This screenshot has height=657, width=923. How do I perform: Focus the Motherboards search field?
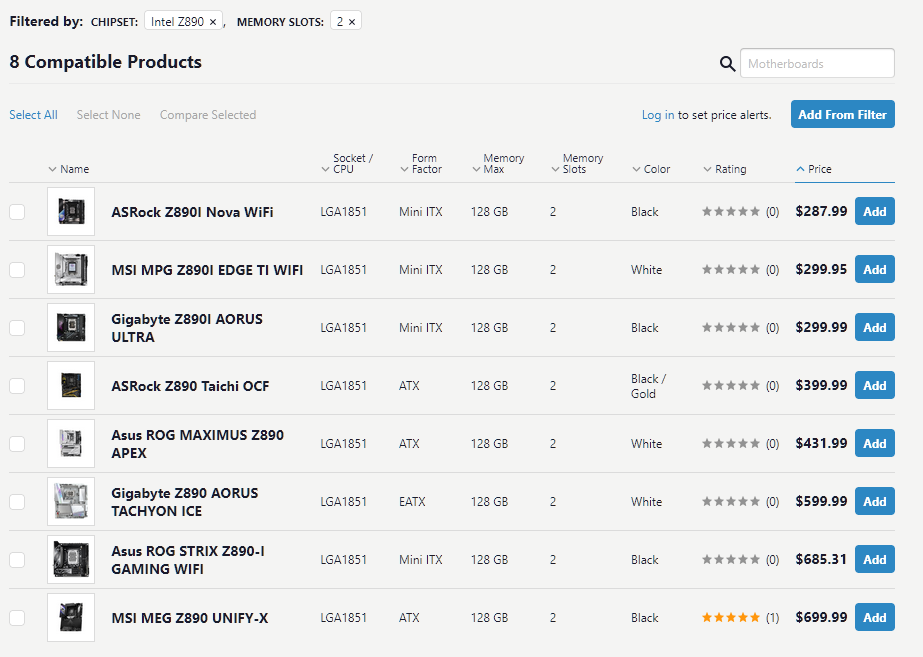(817, 64)
